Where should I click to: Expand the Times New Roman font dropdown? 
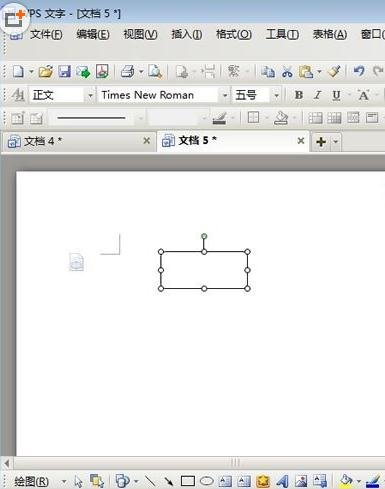click(x=225, y=96)
